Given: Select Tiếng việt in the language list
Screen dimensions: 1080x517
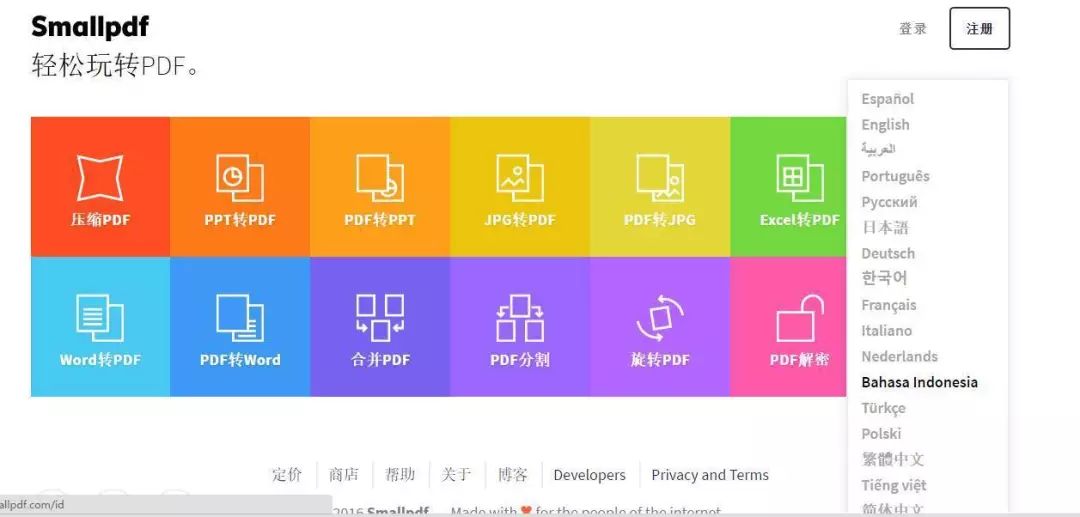Looking at the screenshot, I should pyautogui.click(x=893, y=485).
